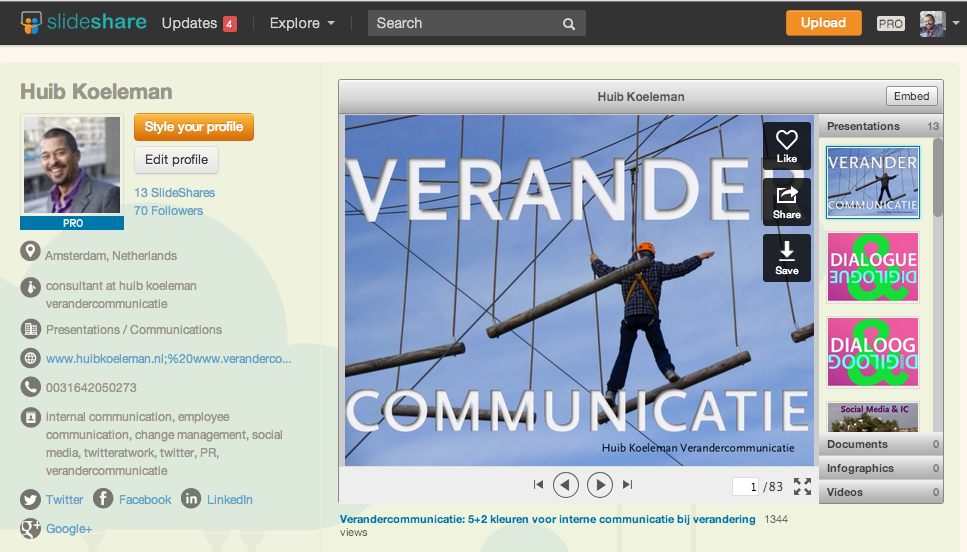Click the Embed button
This screenshot has width=967, height=552.
click(x=911, y=96)
